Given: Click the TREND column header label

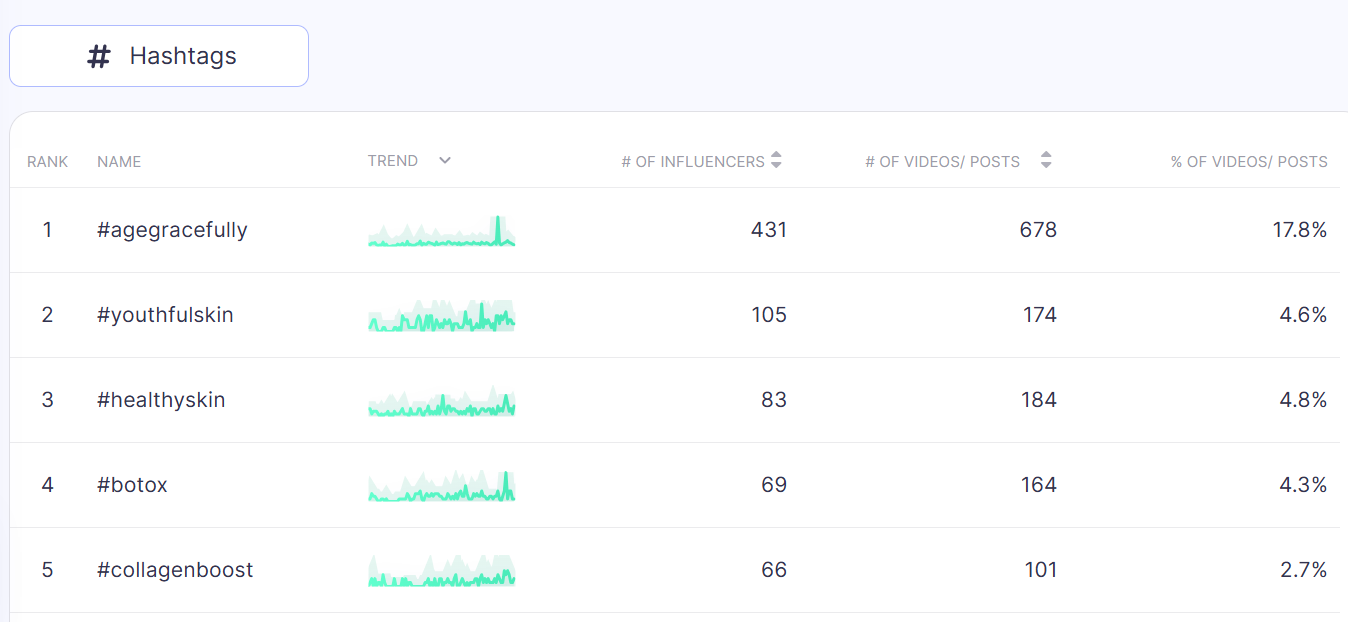Looking at the screenshot, I should click(x=393, y=160).
